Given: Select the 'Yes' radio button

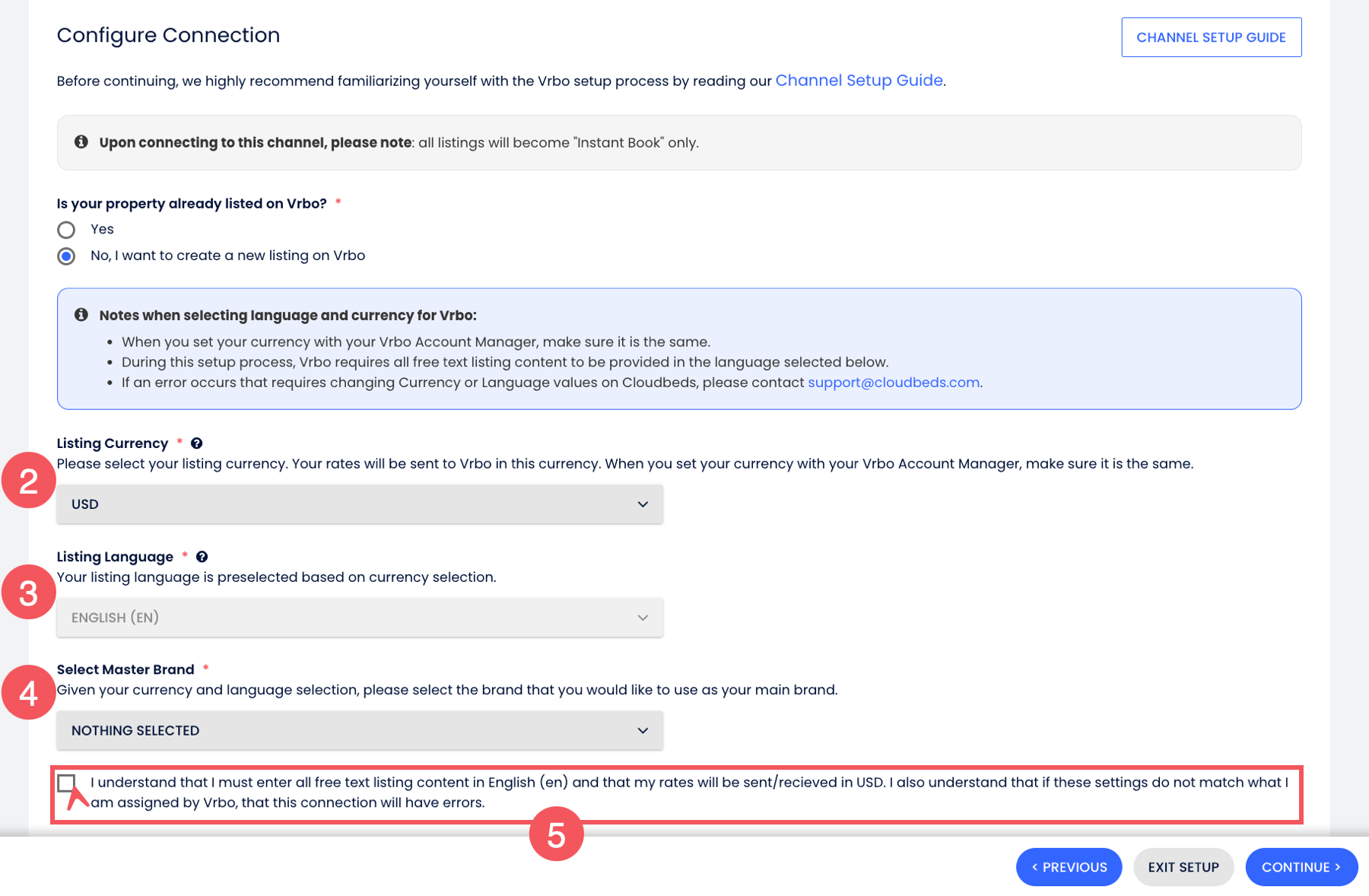Looking at the screenshot, I should pyautogui.click(x=66, y=230).
